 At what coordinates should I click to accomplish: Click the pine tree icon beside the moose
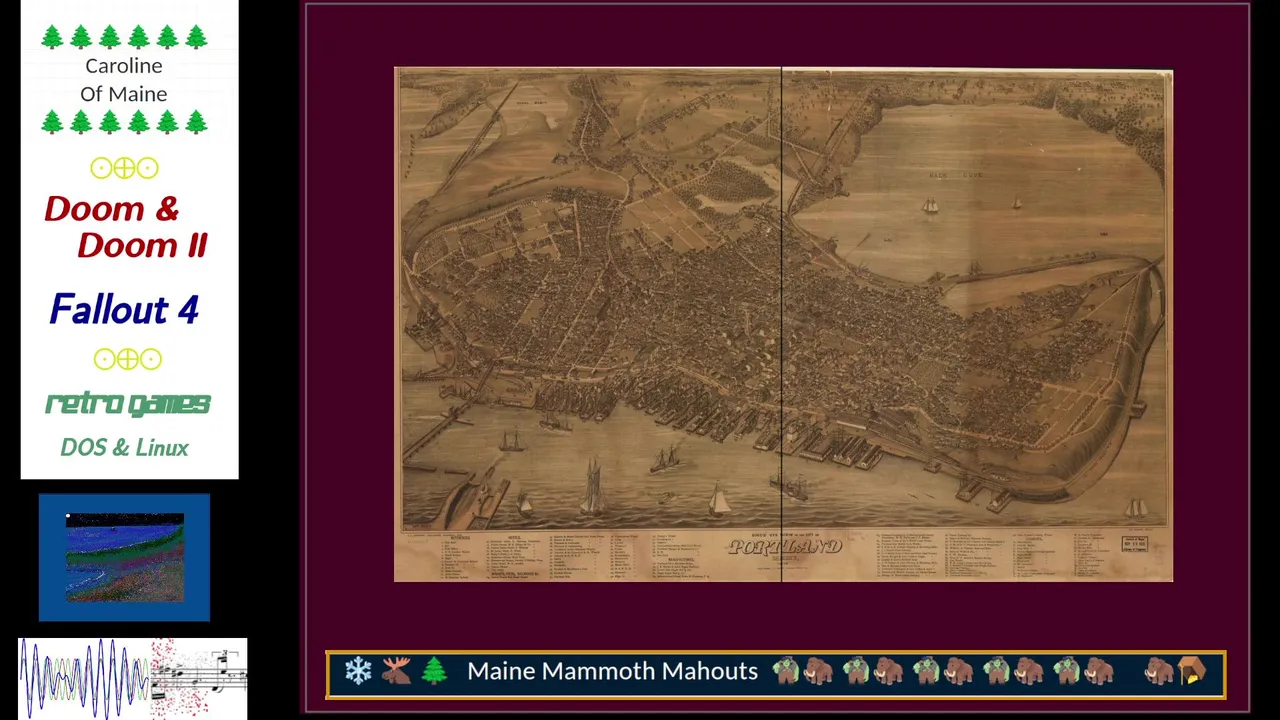(434, 671)
